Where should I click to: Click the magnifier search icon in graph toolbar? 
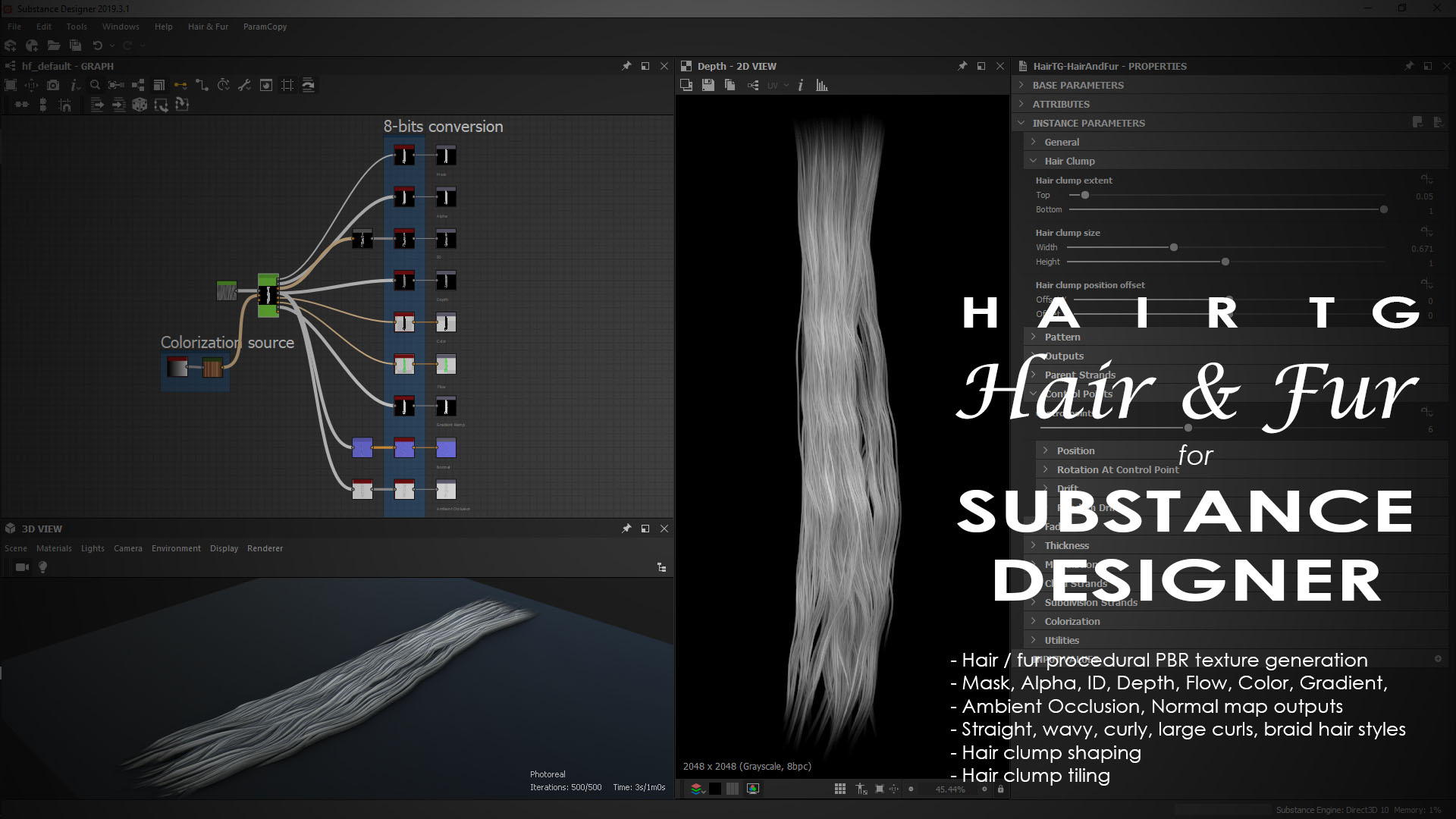click(x=95, y=85)
